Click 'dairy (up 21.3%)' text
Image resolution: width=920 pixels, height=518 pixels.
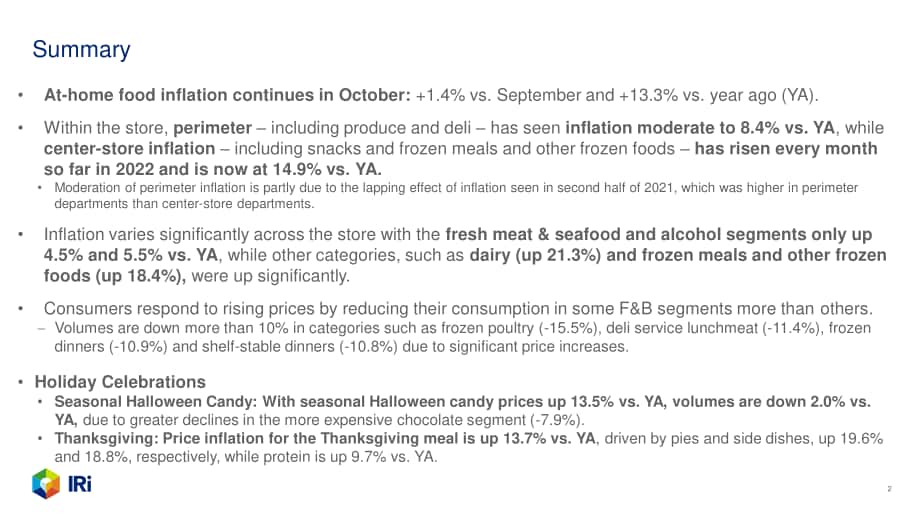click(535, 255)
